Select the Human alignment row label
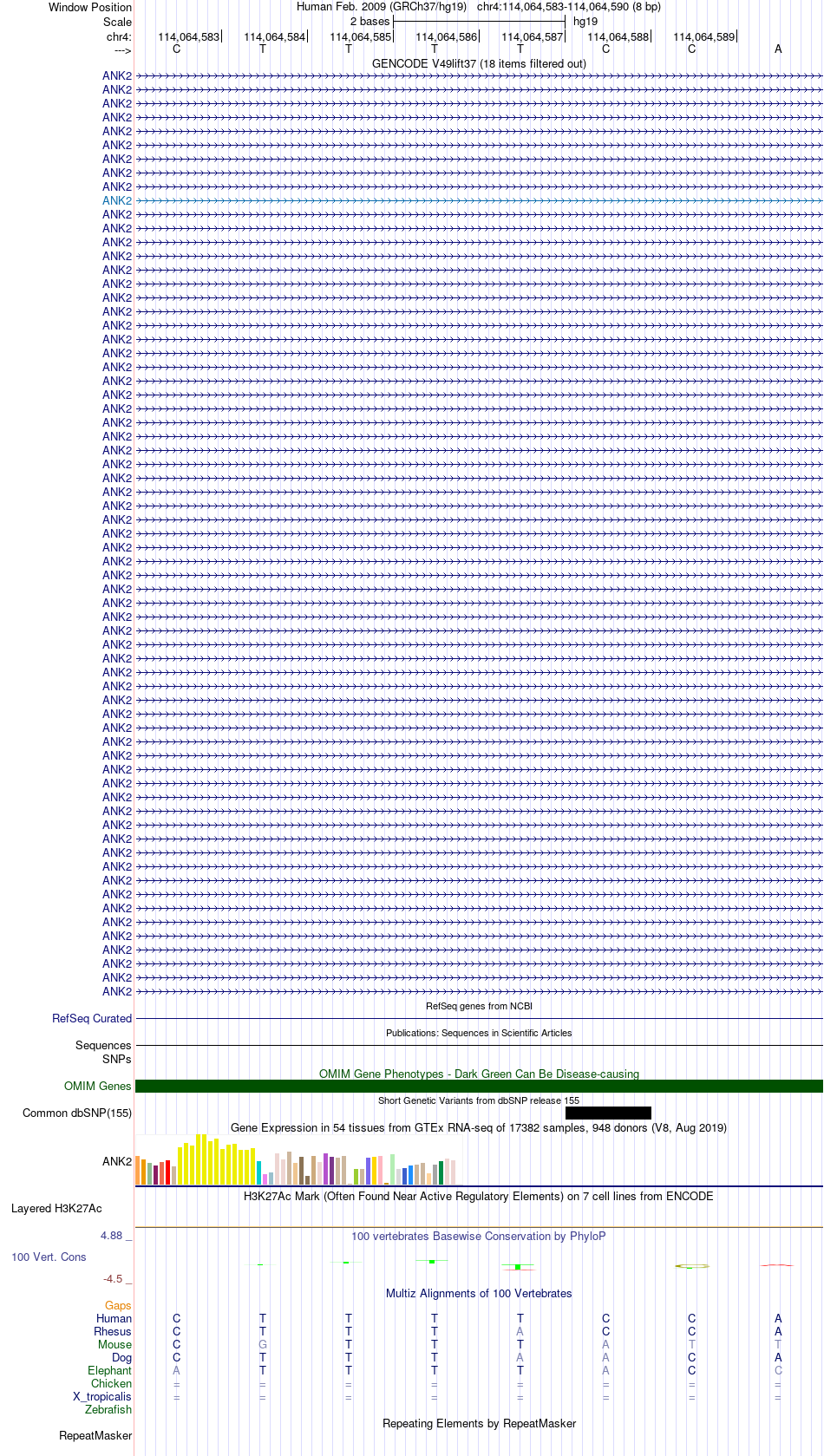824x1456 pixels. [x=114, y=1319]
